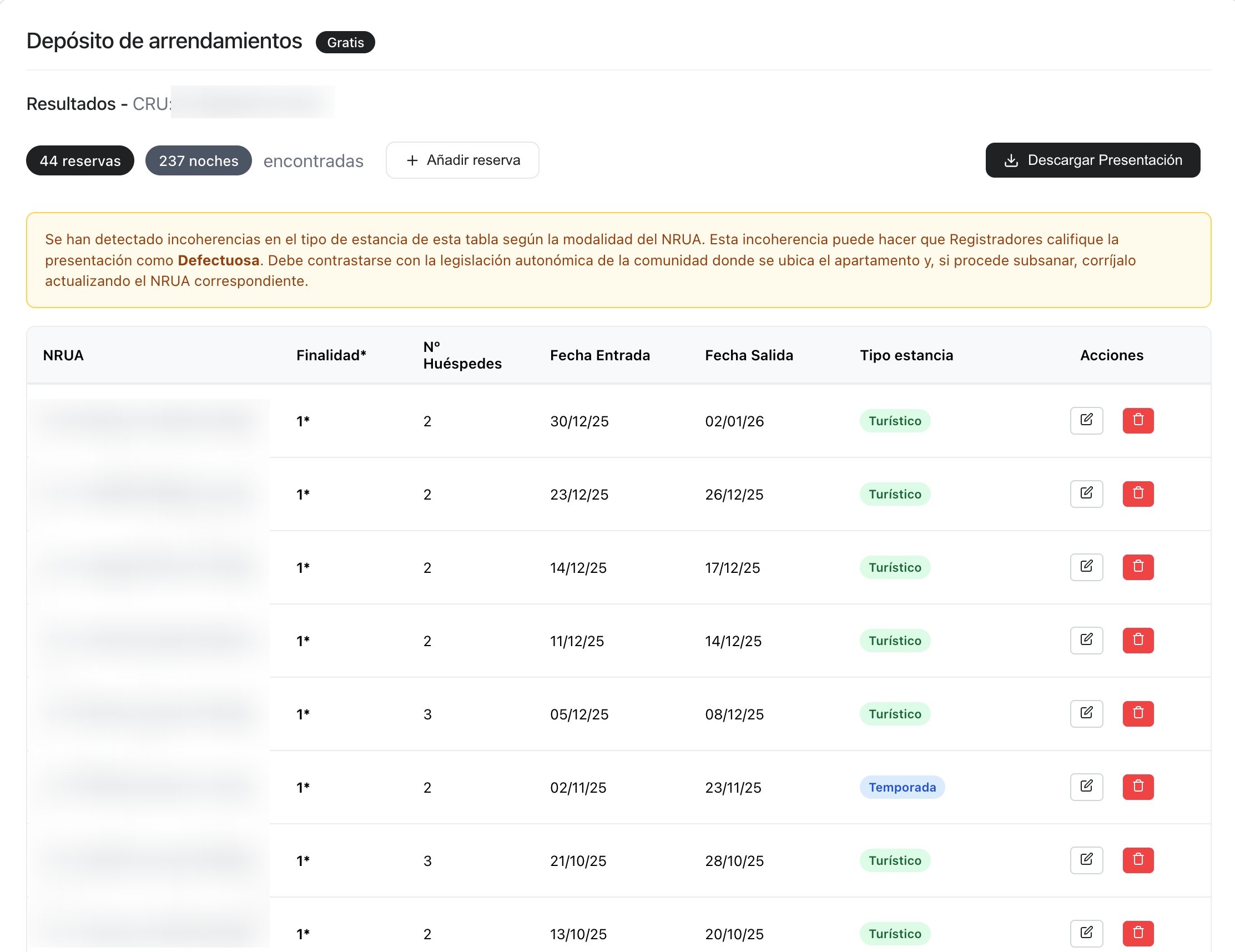Click the exit date 20/10/25

[734, 934]
